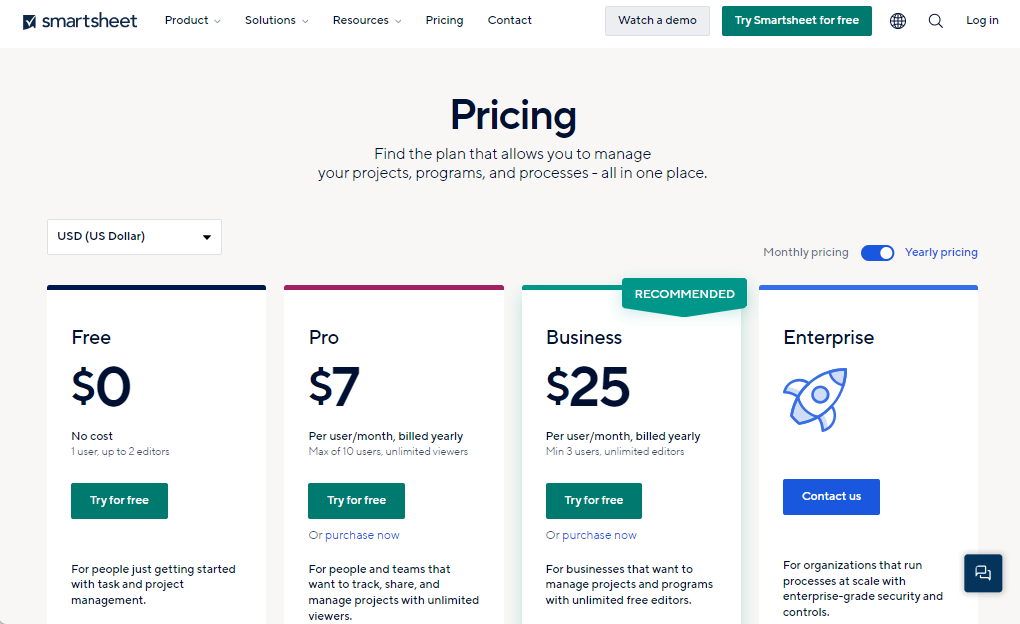Select the Monthly pricing label
Screen dimensions: 1020x624
(805, 253)
